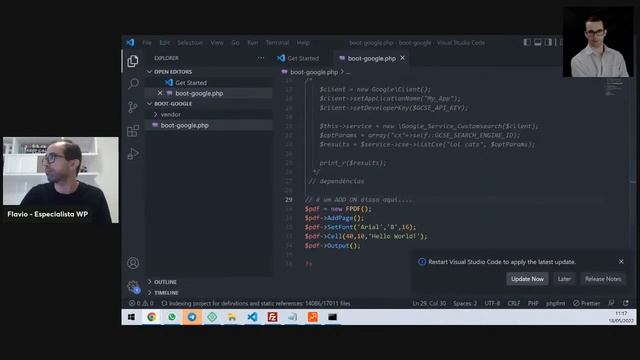Open WhatsApp from the taskbar

point(171,317)
